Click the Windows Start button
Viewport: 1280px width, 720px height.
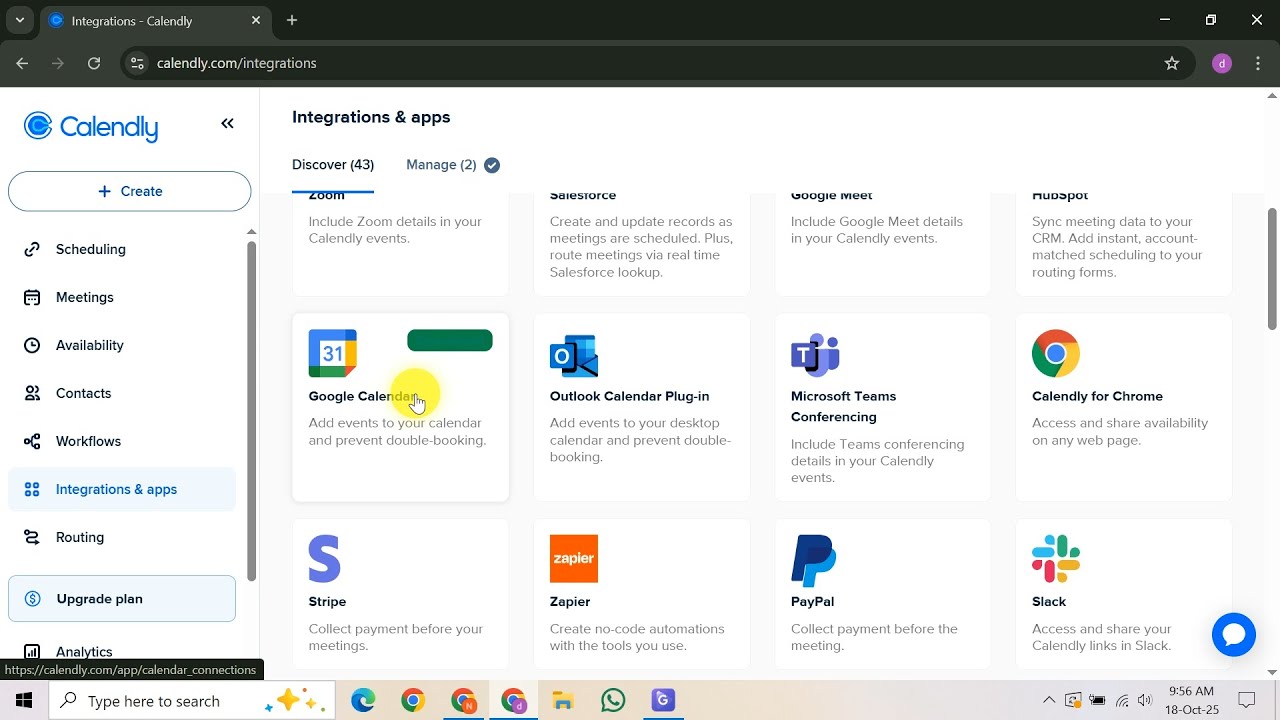point(24,701)
